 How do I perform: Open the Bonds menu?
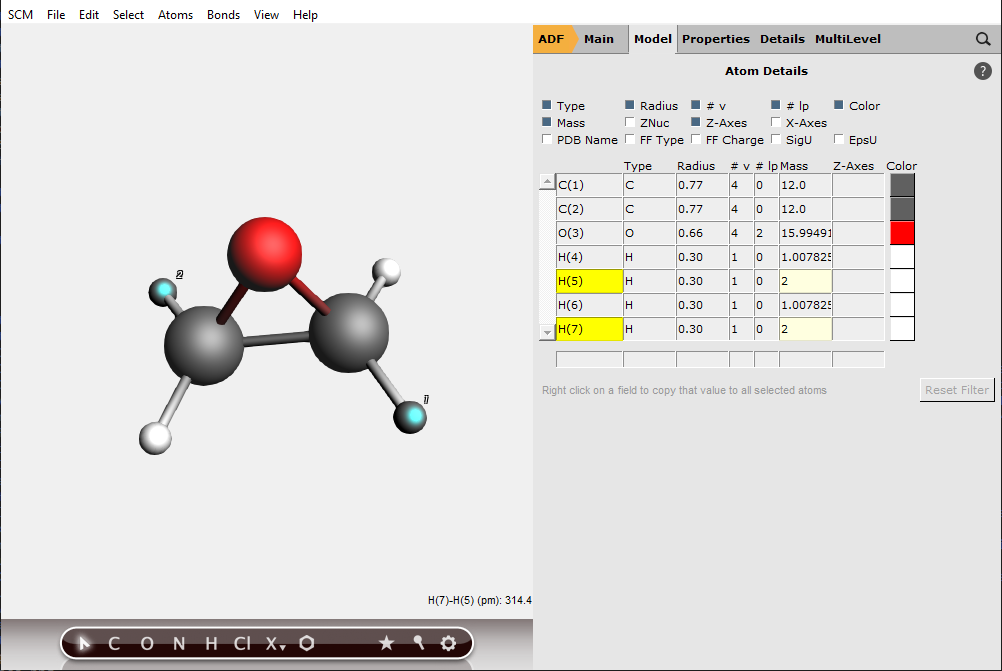coord(223,14)
